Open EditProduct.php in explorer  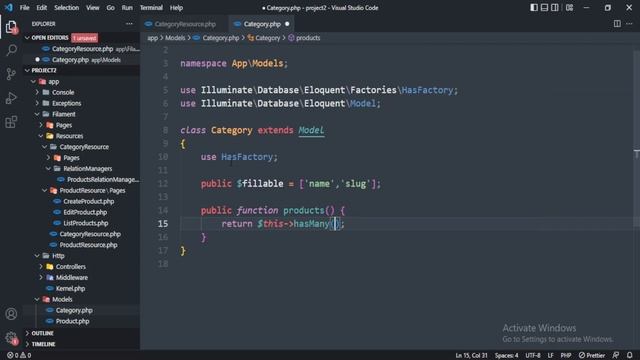pos(85,212)
